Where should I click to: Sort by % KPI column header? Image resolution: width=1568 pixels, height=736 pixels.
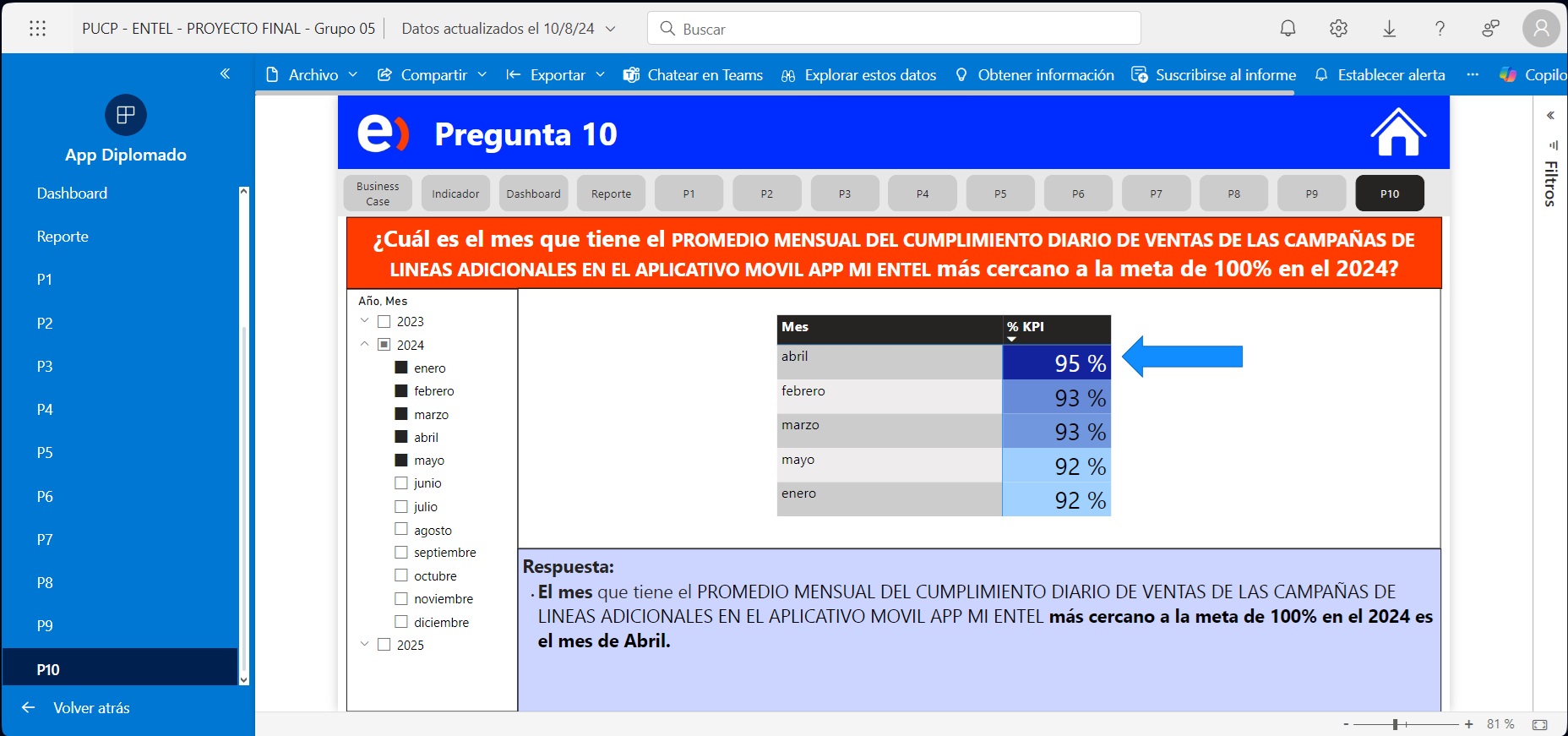click(x=1056, y=329)
